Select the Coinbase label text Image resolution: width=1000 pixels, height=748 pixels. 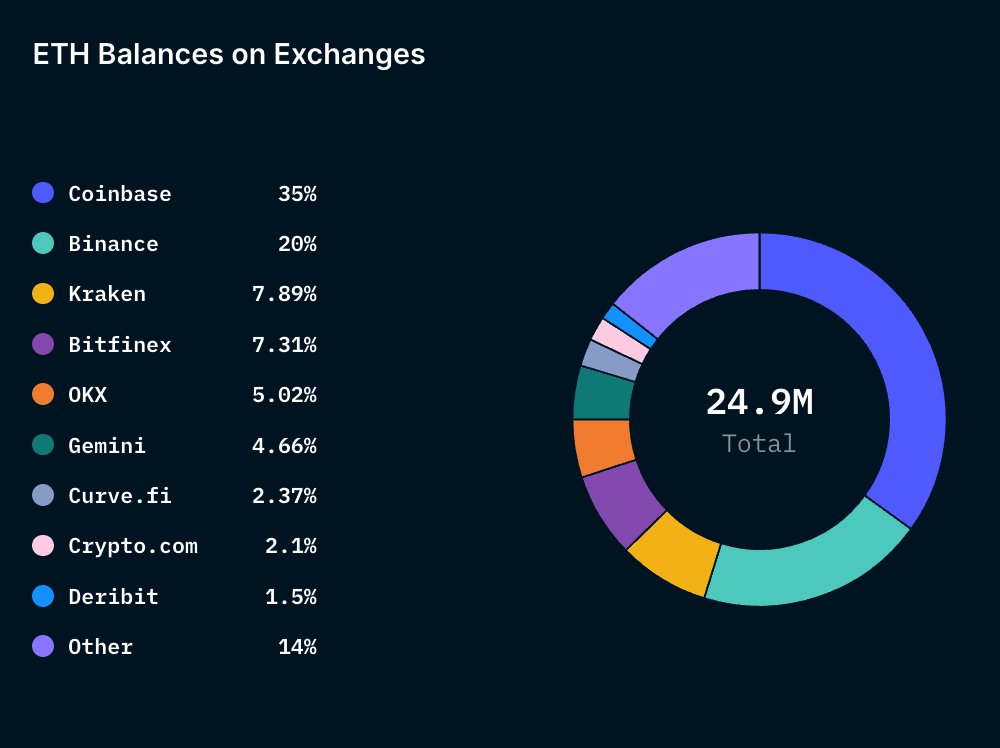pyautogui.click(x=119, y=193)
